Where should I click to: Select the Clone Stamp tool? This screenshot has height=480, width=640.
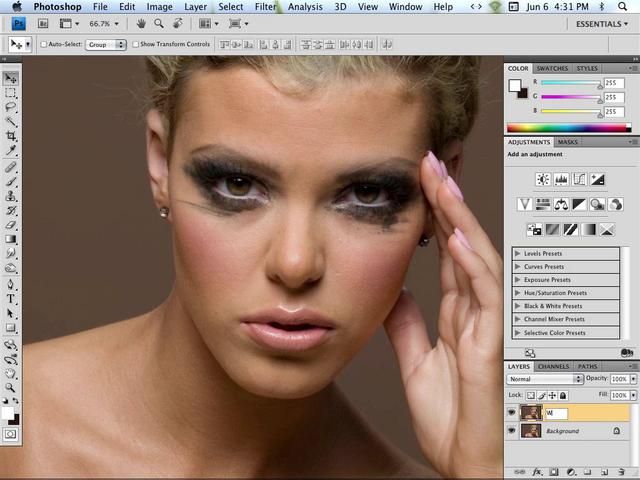coord(11,196)
